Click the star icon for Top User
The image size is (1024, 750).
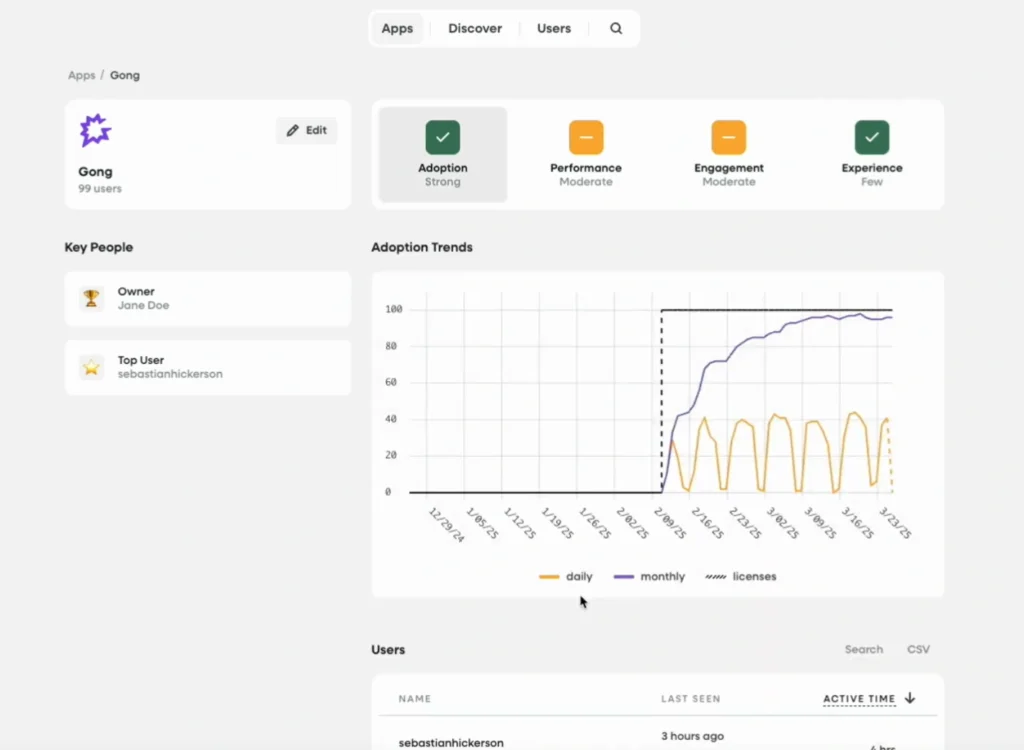91,367
